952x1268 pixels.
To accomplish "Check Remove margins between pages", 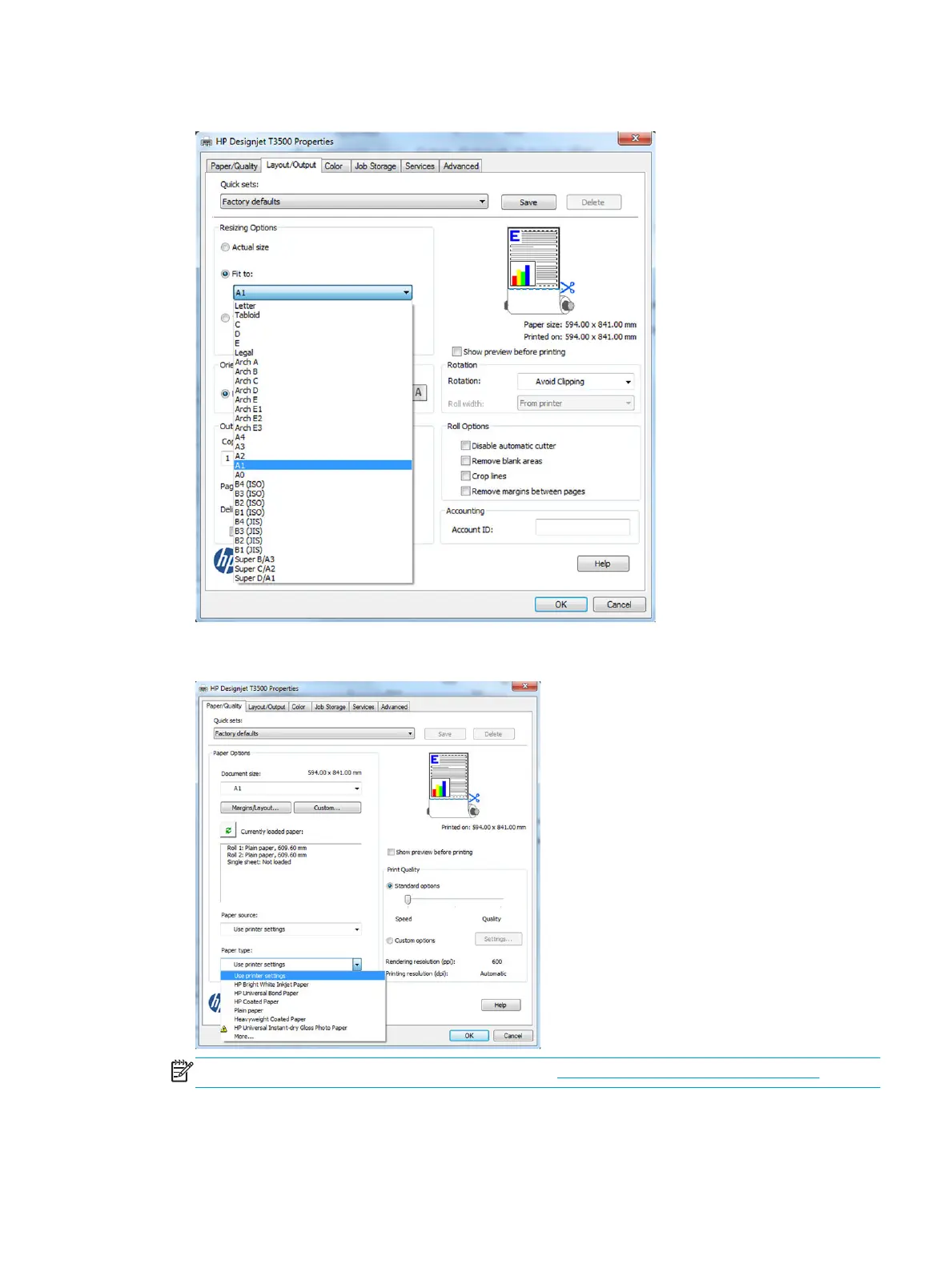I will coord(465,492).
